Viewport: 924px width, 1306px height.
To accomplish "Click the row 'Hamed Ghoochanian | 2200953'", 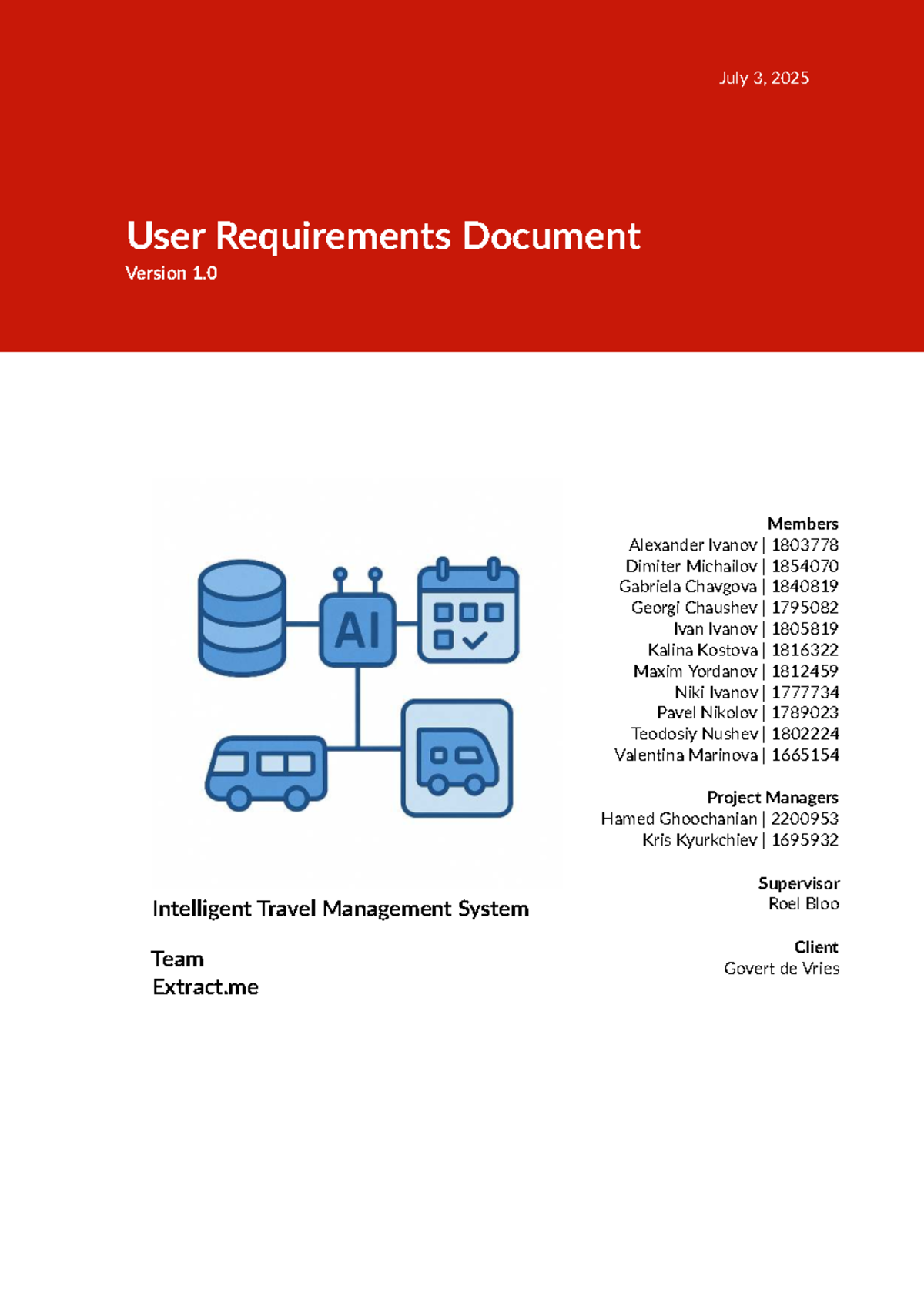I will (720, 819).
